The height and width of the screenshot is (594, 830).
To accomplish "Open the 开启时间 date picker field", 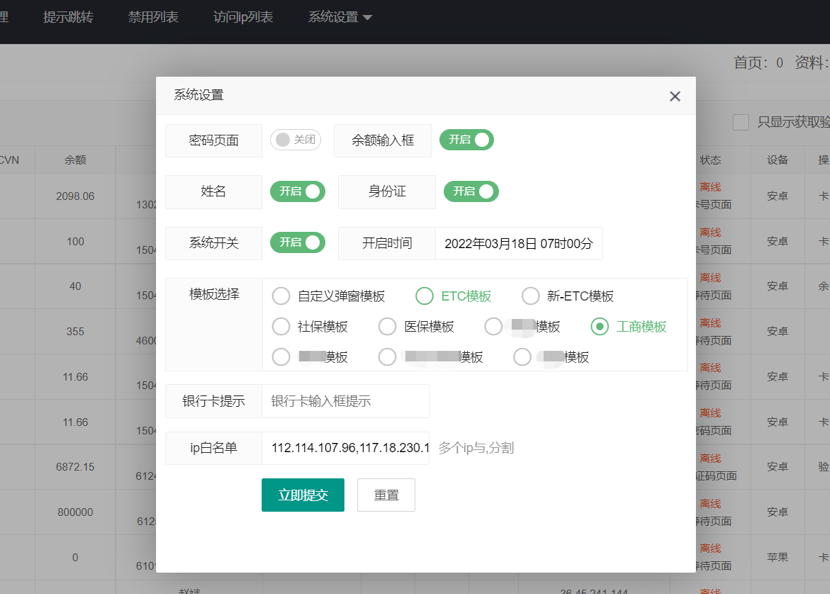I will 519,244.
